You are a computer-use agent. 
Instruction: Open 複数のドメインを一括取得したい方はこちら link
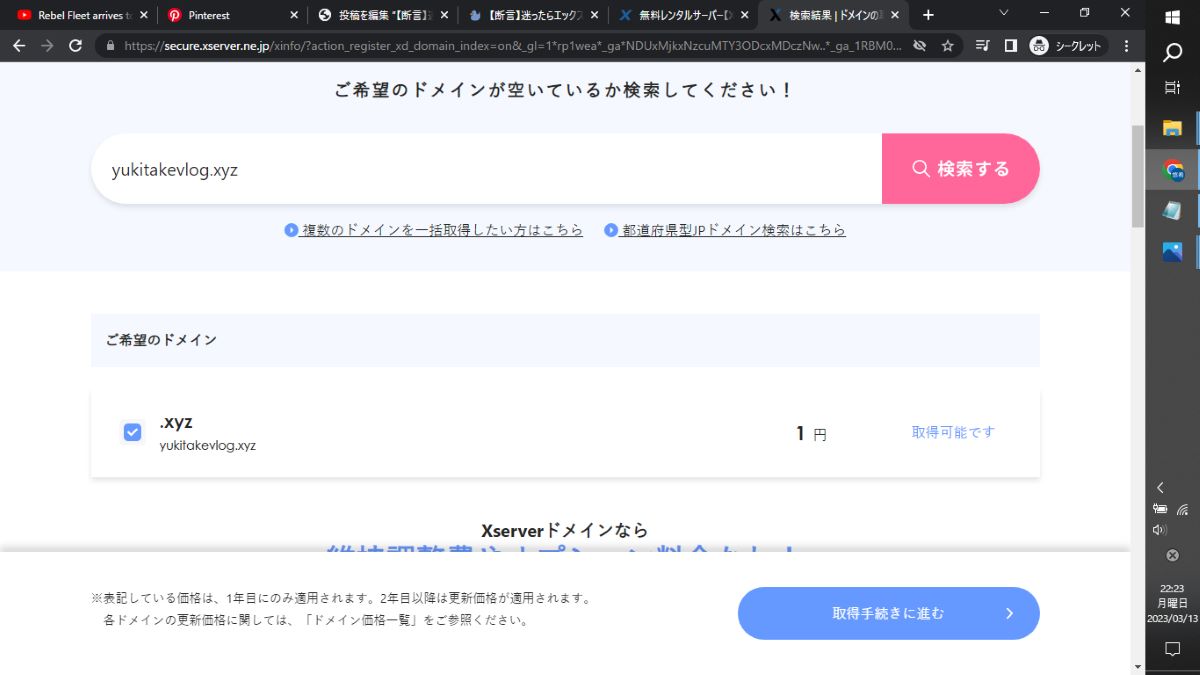point(434,230)
